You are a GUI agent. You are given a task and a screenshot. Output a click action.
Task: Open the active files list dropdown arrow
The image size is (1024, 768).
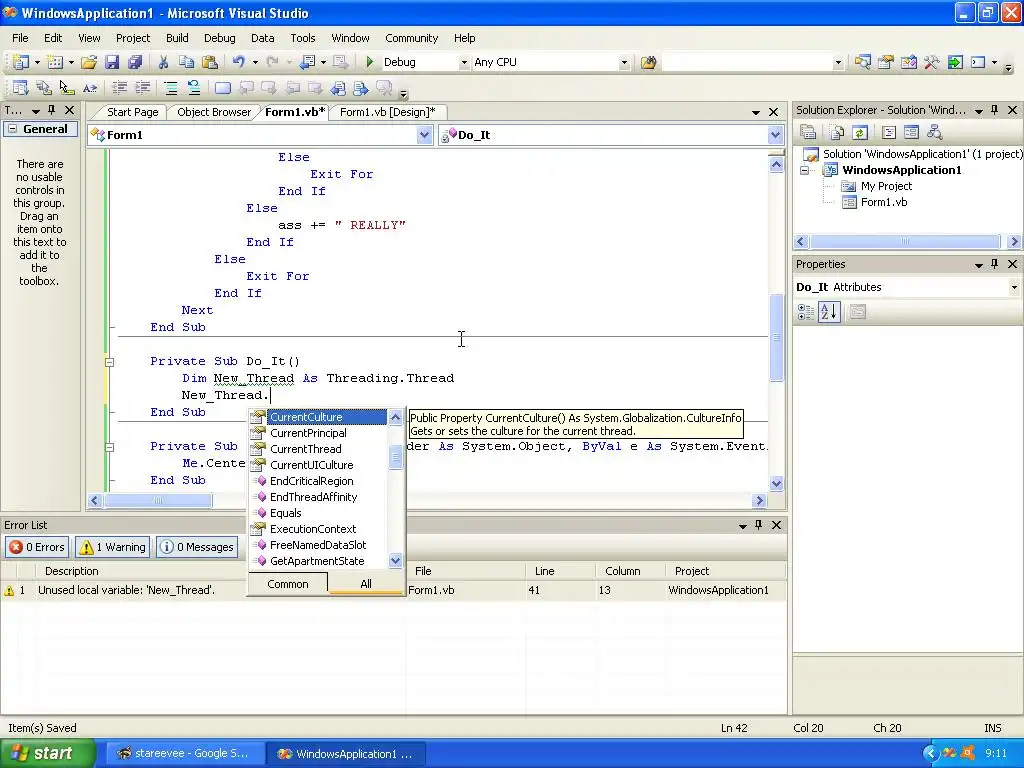pos(756,112)
